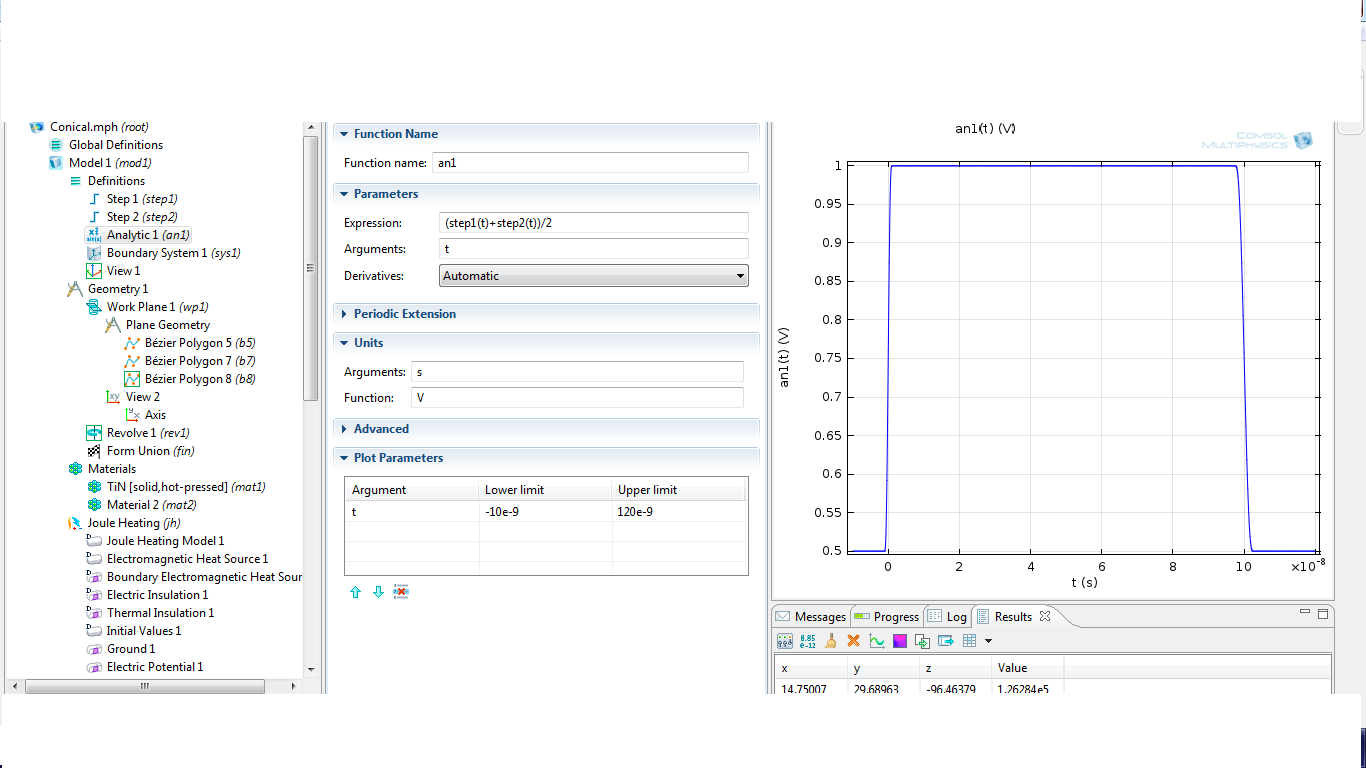Click the Full Precision 8.85e-12 icon

[808, 641]
